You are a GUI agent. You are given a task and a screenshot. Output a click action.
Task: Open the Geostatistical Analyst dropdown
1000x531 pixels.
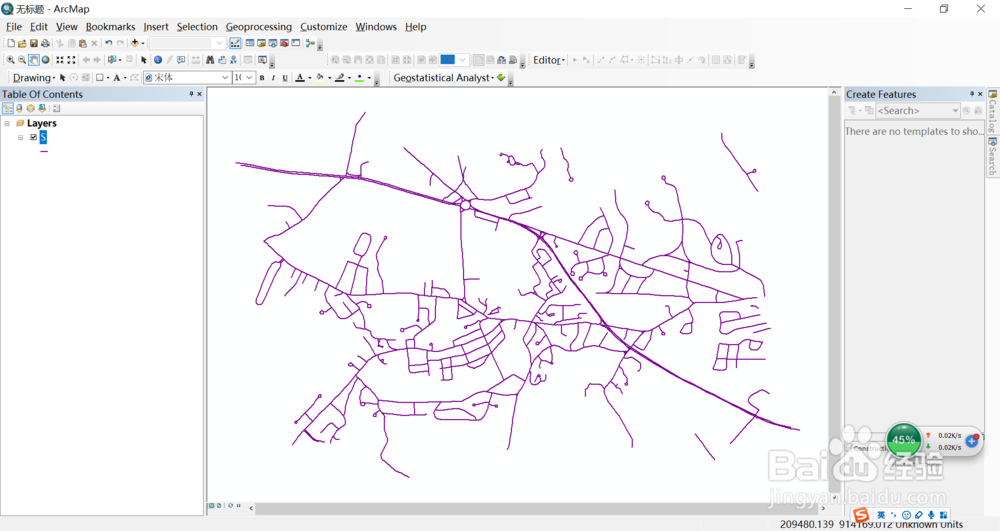click(443, 78)
